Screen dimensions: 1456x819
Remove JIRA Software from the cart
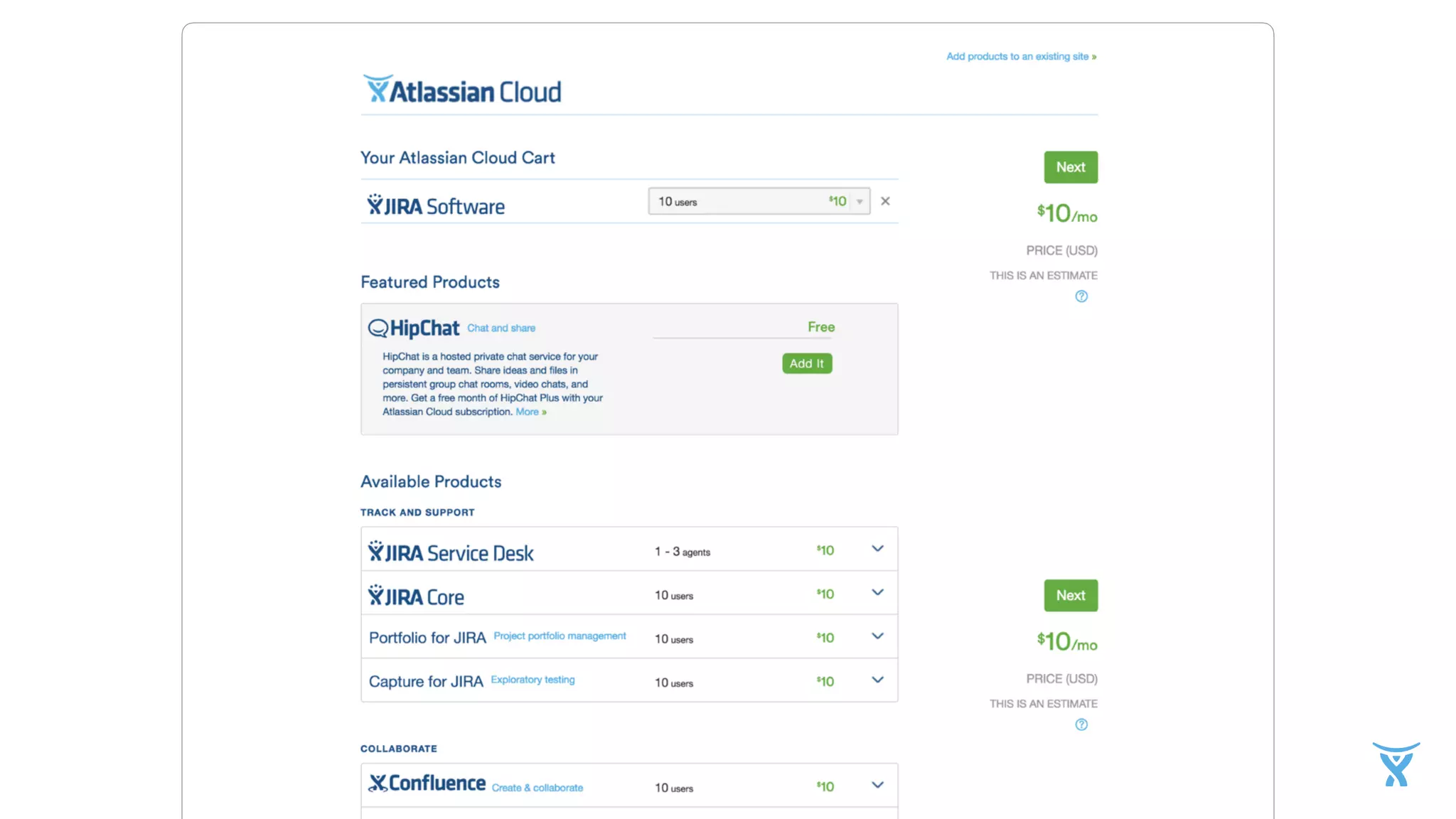click(885, 201)
